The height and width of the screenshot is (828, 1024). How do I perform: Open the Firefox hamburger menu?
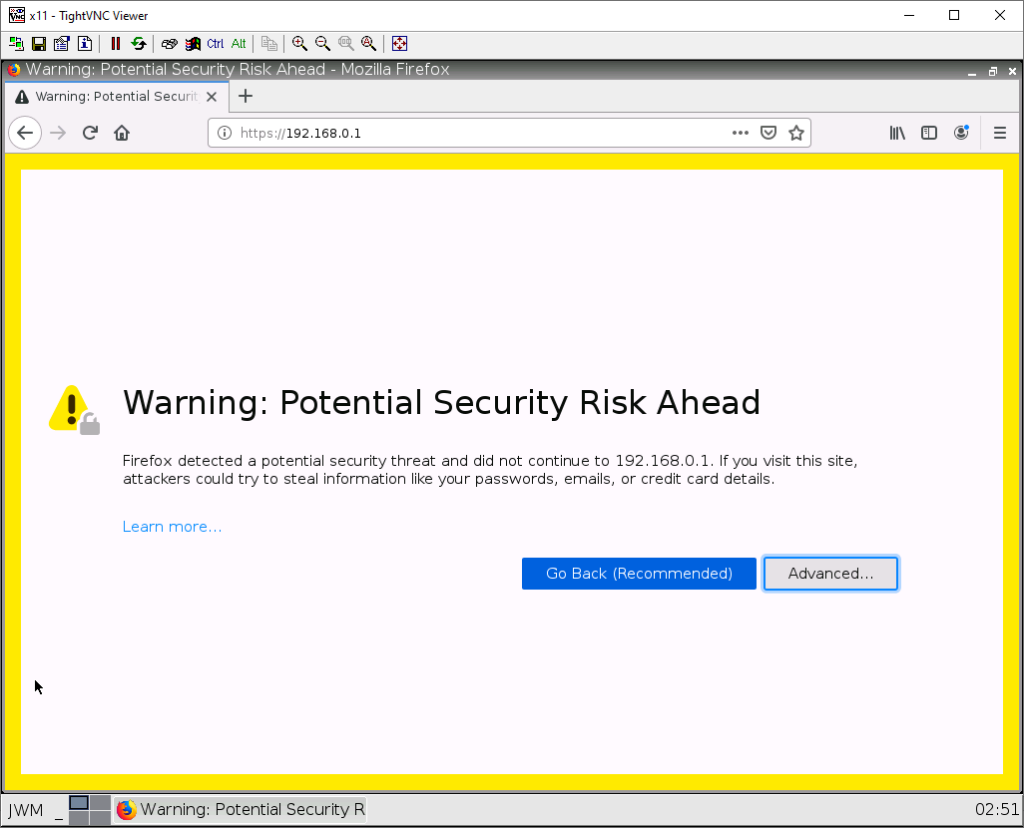(999, 133)
